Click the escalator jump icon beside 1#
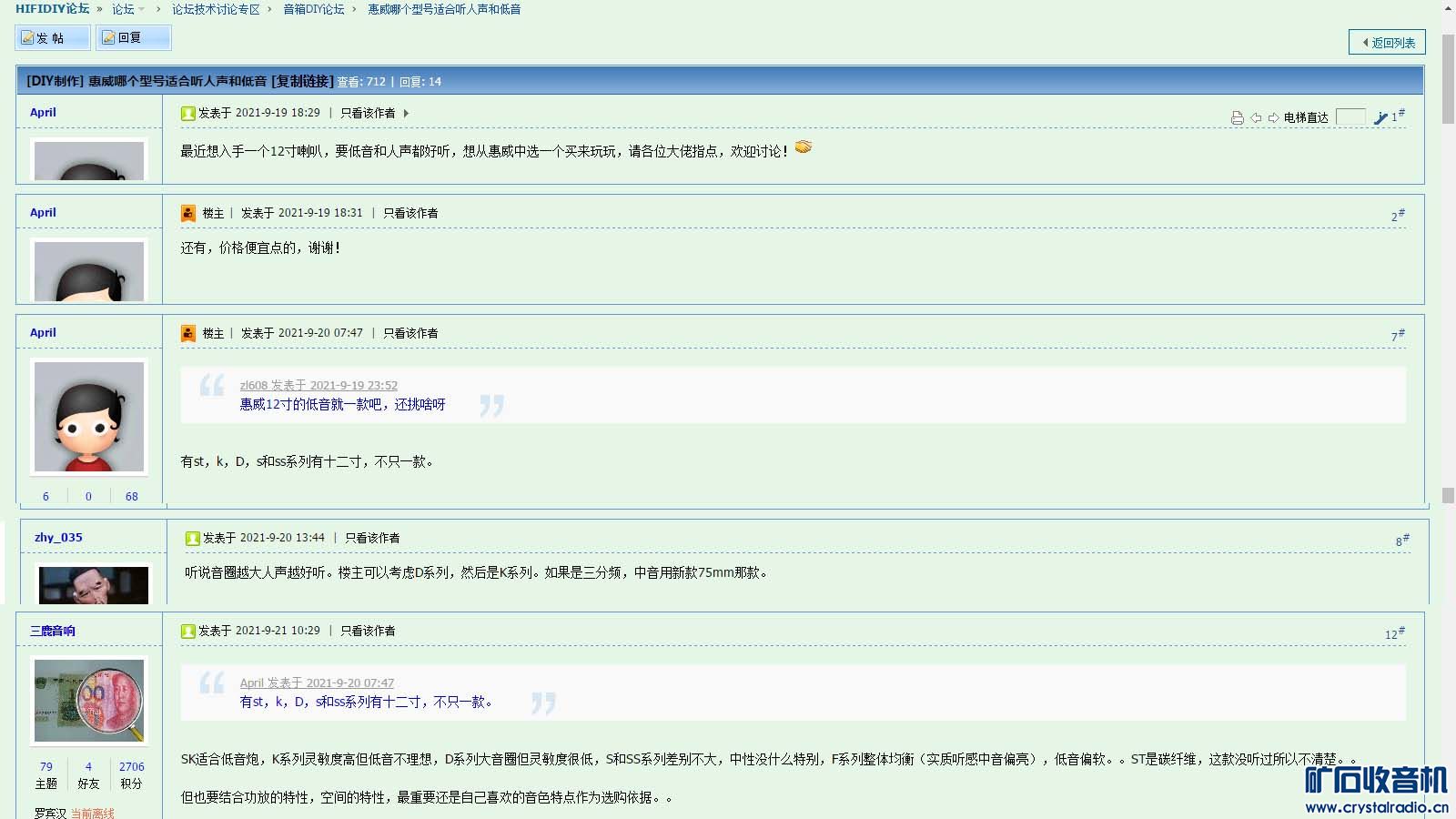This screenshot has height=819, width=1456. coord(1380,117)
